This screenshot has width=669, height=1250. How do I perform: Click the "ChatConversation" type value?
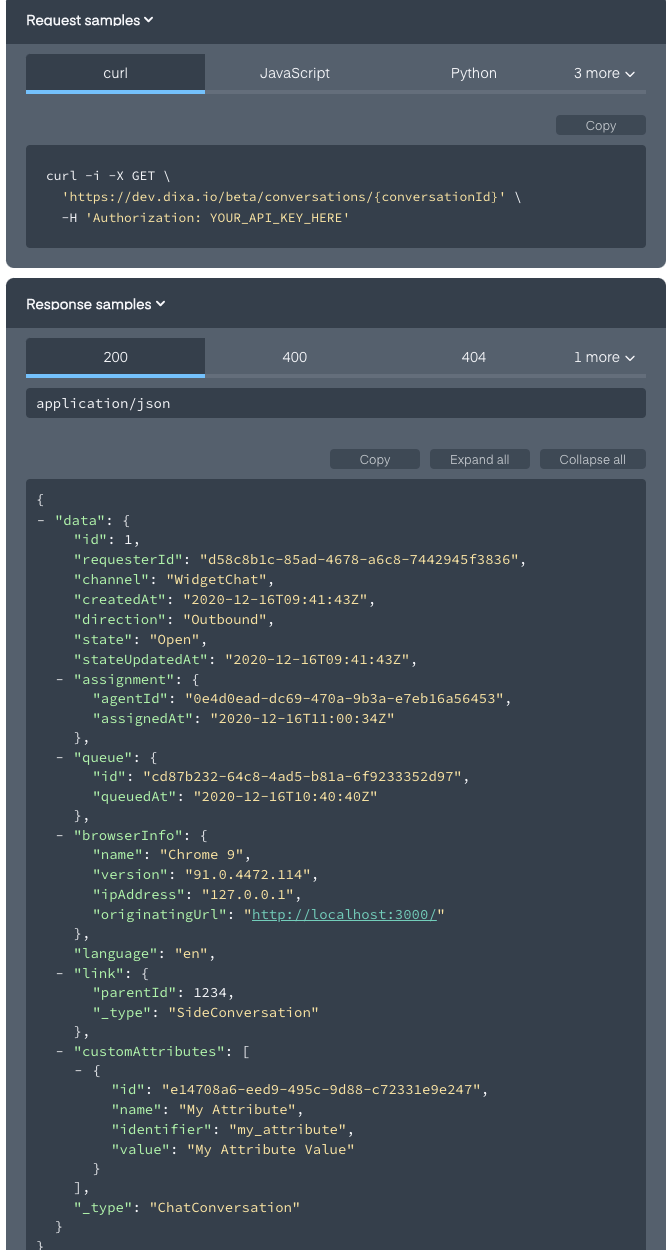224,1207
